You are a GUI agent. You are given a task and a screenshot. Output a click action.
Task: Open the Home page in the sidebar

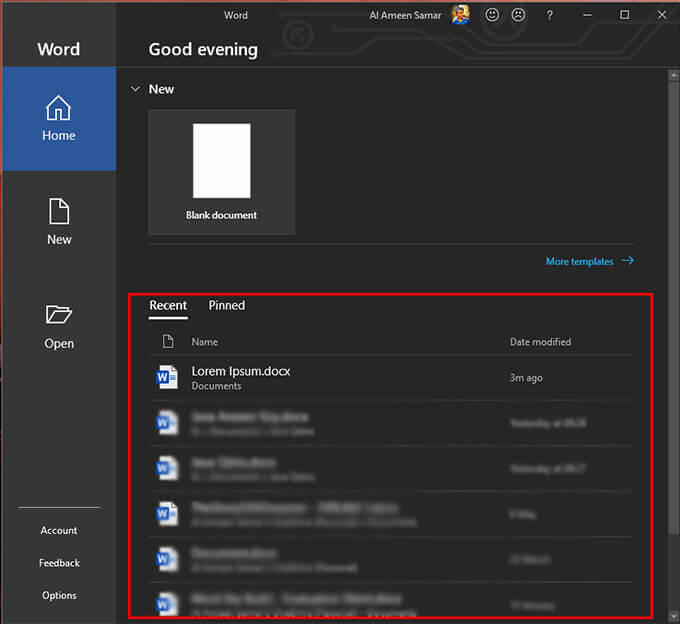(59, 118)
